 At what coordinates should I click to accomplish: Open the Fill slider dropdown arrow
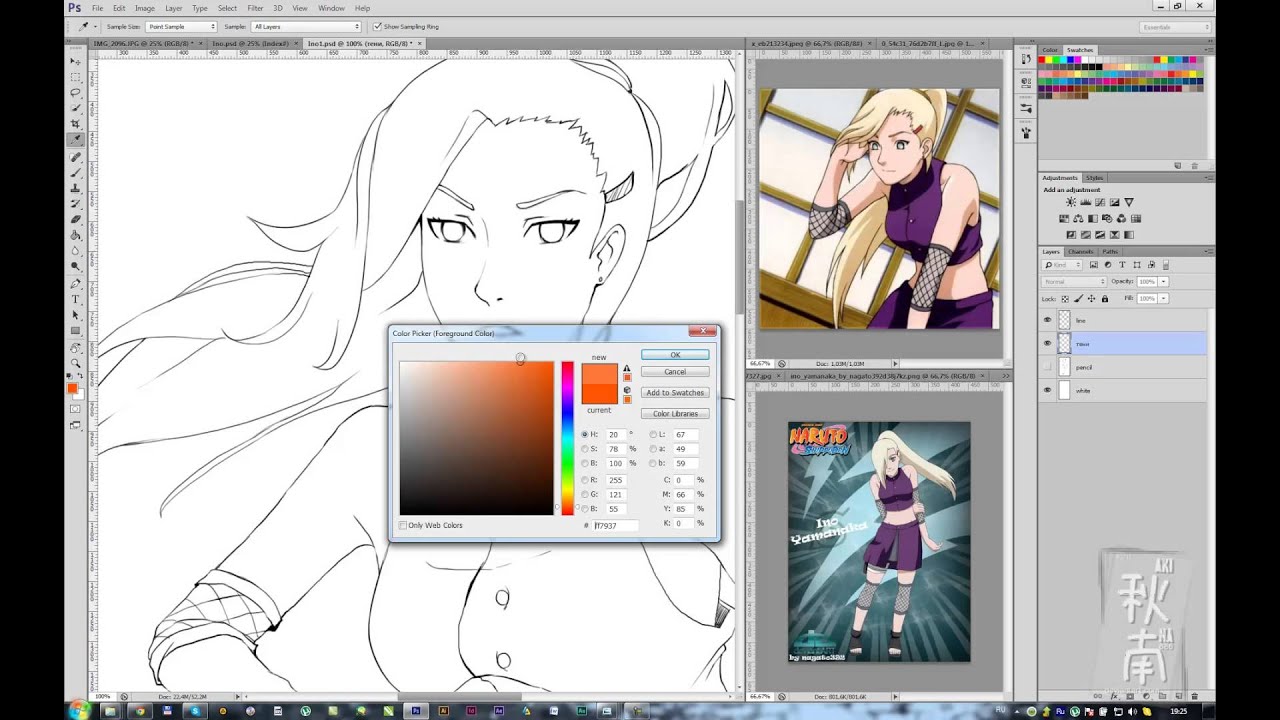tap(1163, 298)
